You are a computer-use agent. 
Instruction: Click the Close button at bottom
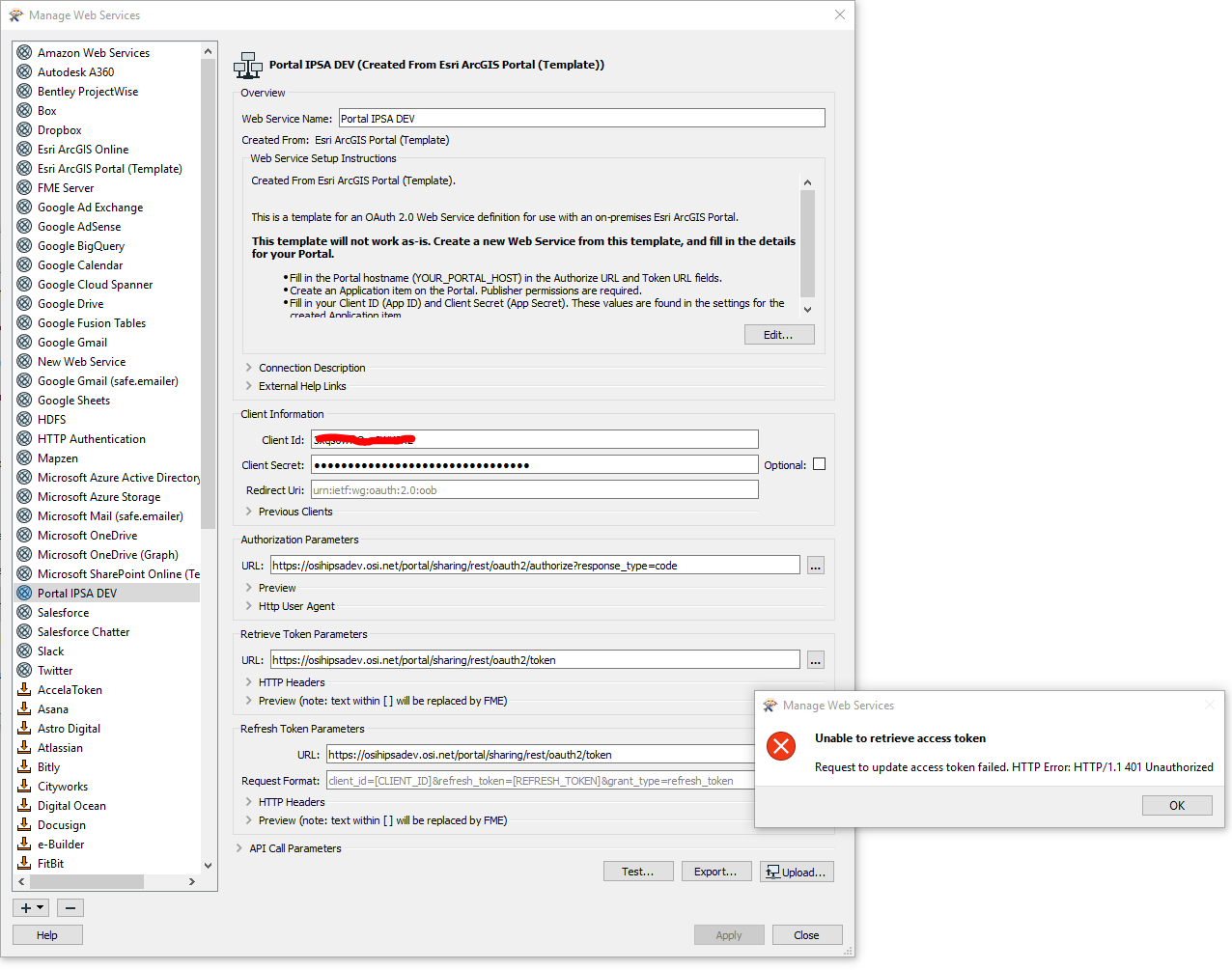click(807, 934)
